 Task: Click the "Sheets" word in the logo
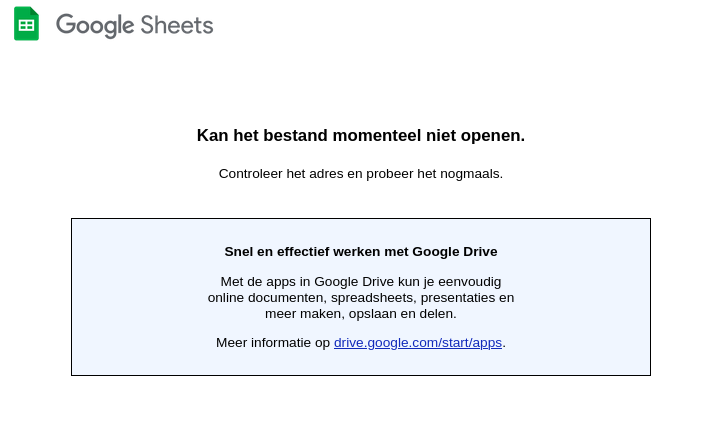click(177, 25)
